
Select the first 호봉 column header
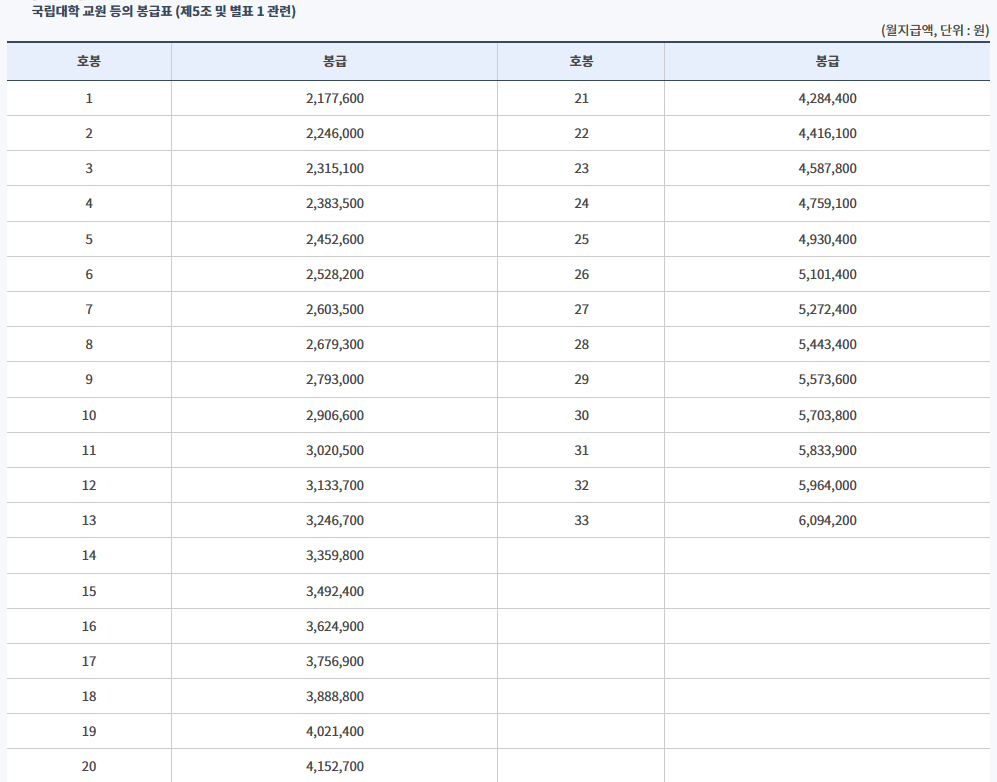(x=89, y=61)
